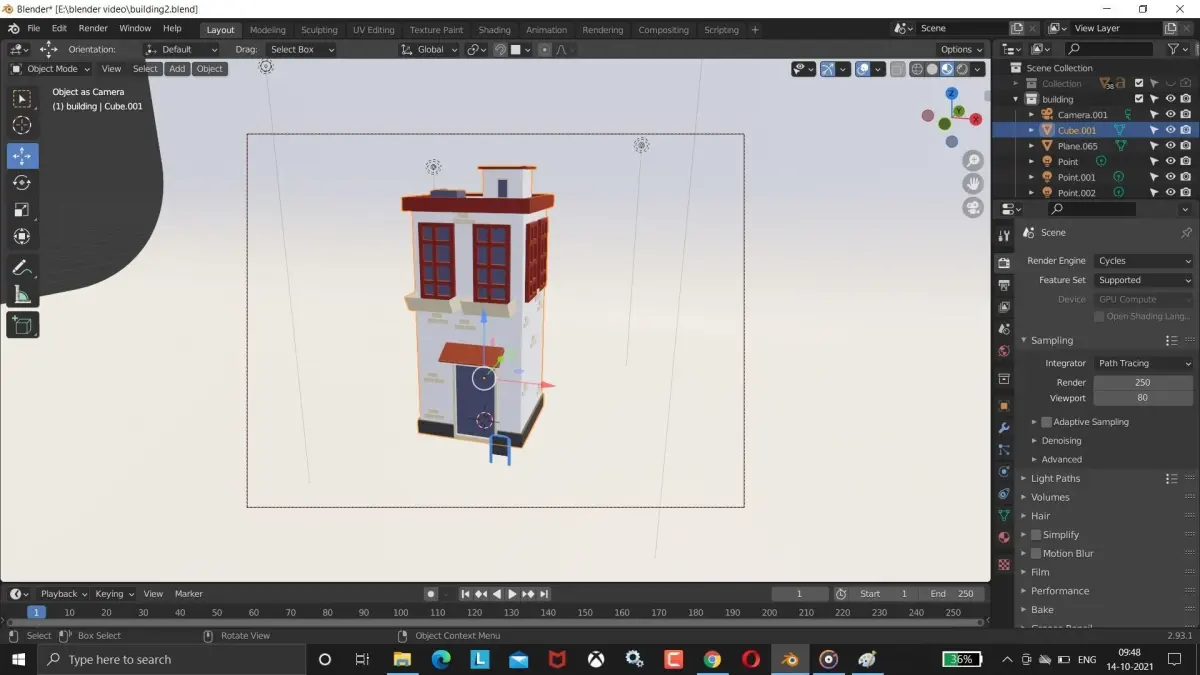This screenshot has height=675, width=1200.
Task: Open the viewport Add menu
Action: [x=177, y=69]
